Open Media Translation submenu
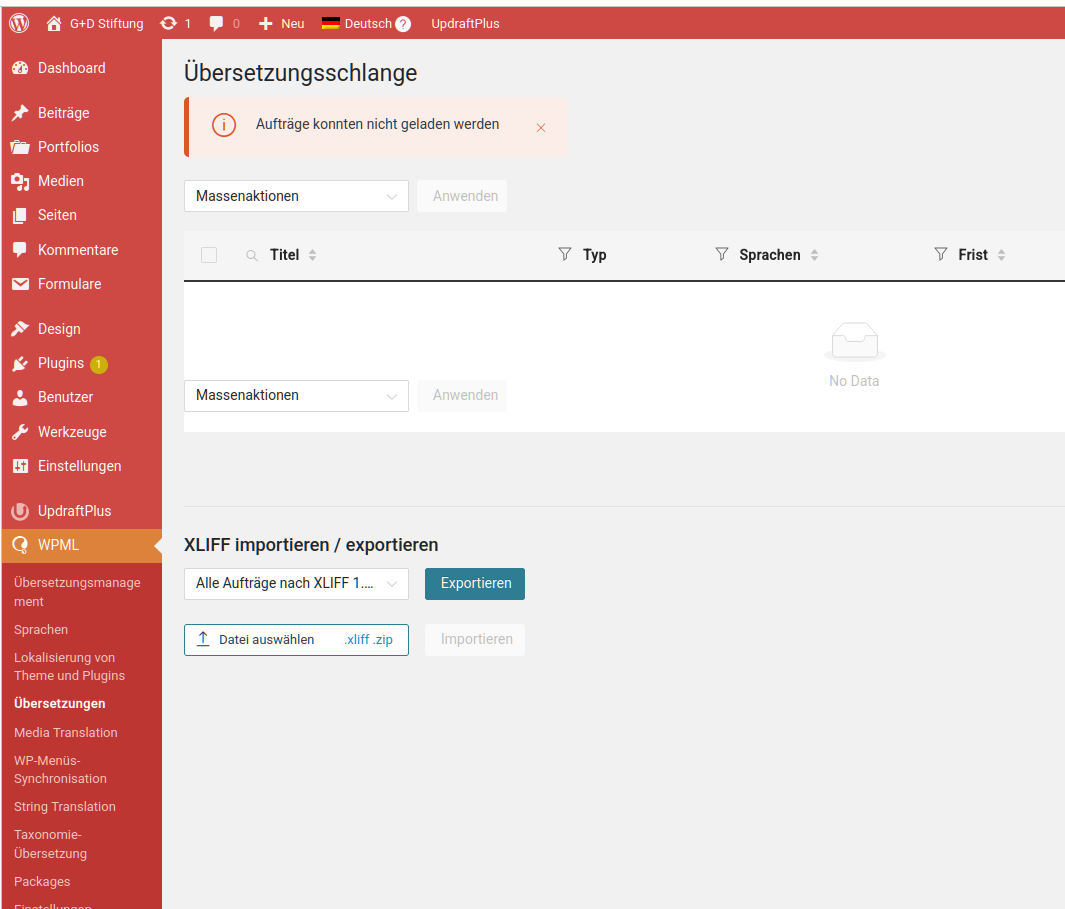1065x909 pixels. (66, 732)
